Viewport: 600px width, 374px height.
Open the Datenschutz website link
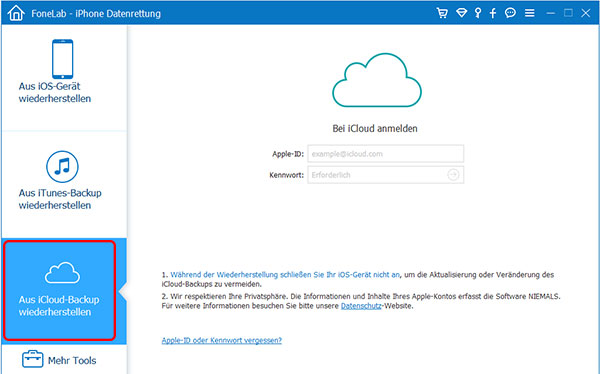click(x=361, y=306)
